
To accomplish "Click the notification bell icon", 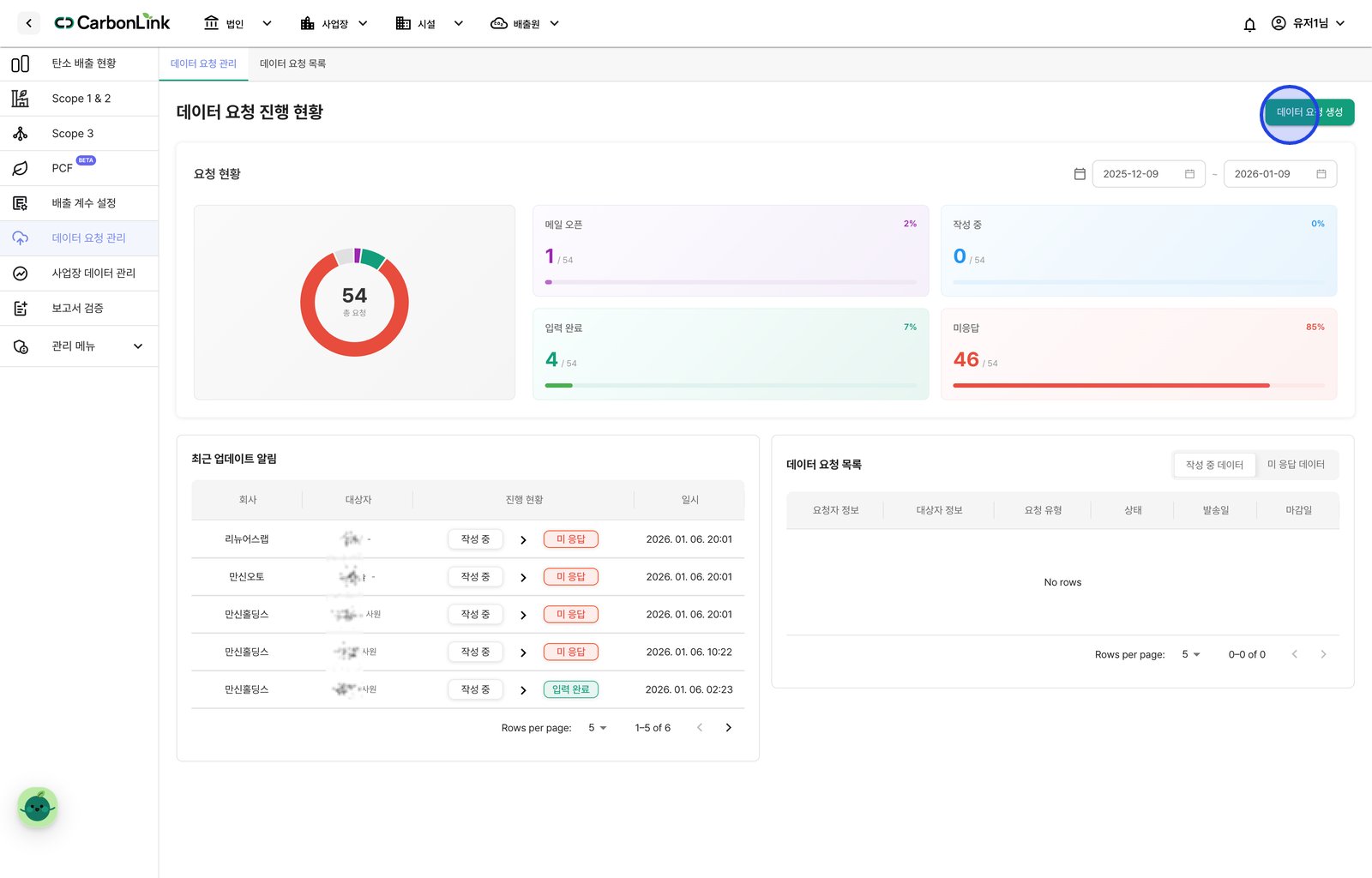I will click(x=1249, y=24).
